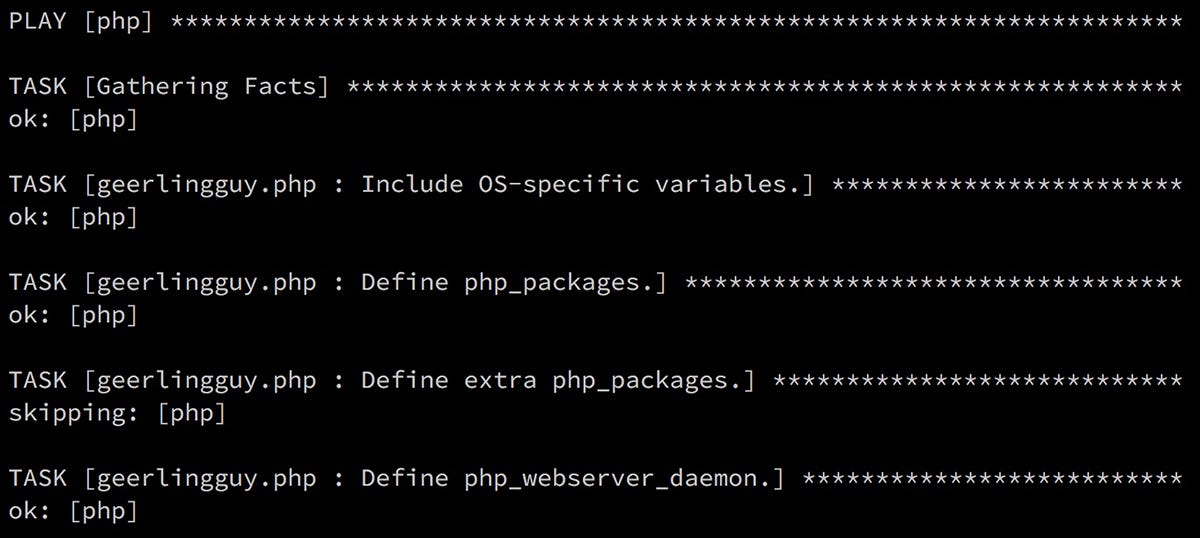The width and height of the screenshot is (1200, 538).
Task: Select the Define php_webserver_daemon task line
Action: (x=596, y=479)
